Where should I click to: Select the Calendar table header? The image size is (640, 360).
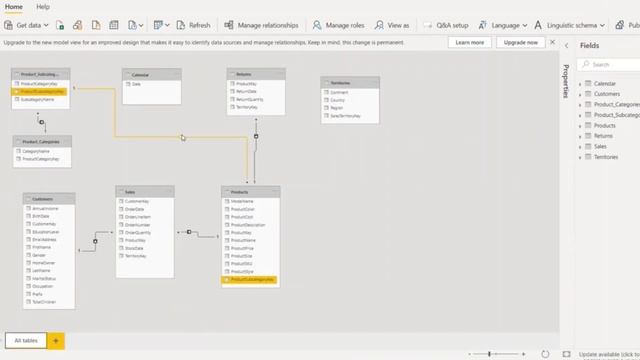[152, 75]
